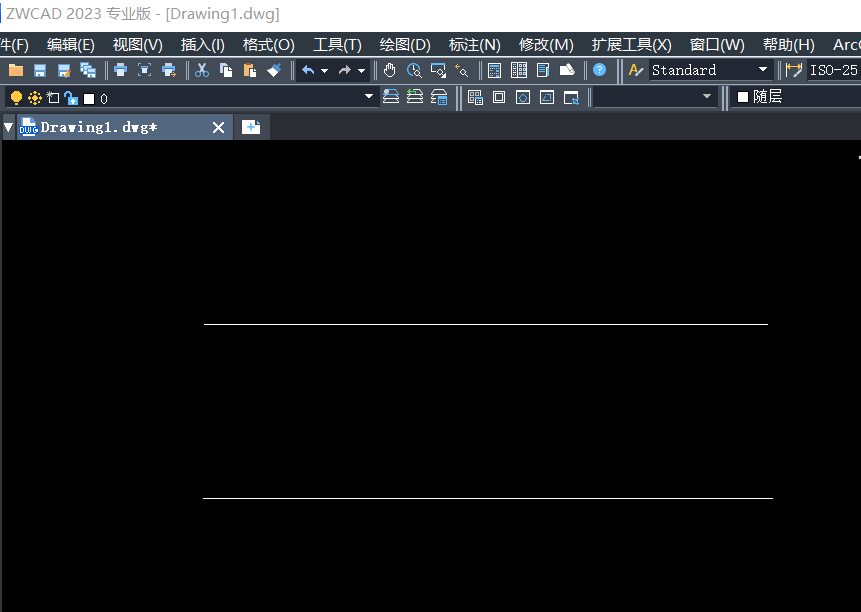Expand the document tab list triangle
The width and height of the screenshot is (861, 612).
coord(9,127)
